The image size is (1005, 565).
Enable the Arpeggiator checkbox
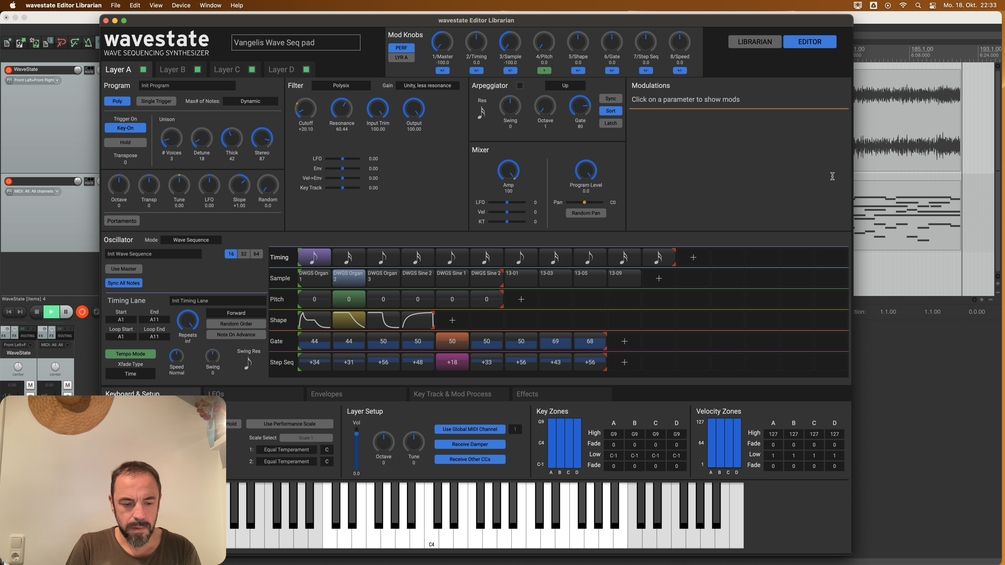coord(520,86)
